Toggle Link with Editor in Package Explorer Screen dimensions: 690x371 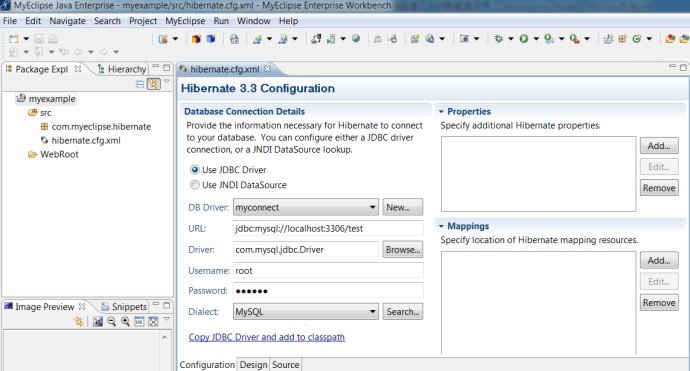point(154,84)
